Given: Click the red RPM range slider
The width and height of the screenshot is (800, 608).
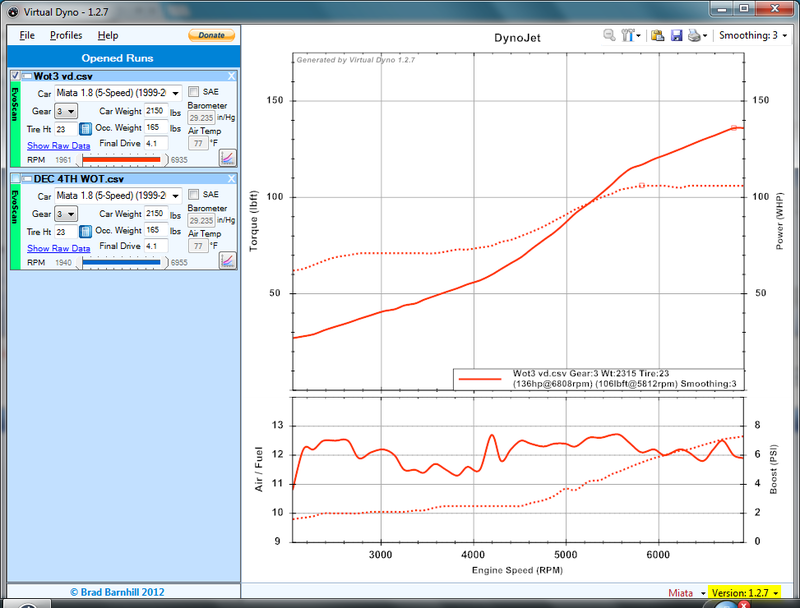Looking at the screenshot, I should pos(121,159).
